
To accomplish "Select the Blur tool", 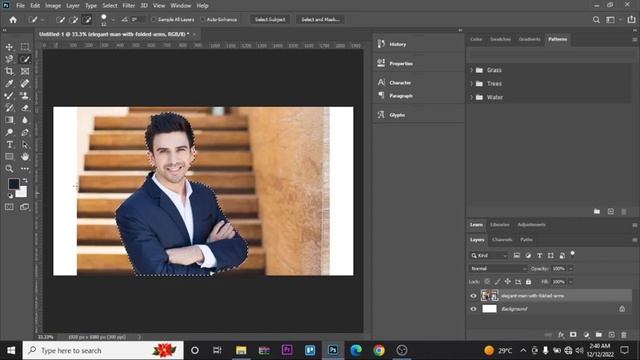I will click(x=25, y=120).
